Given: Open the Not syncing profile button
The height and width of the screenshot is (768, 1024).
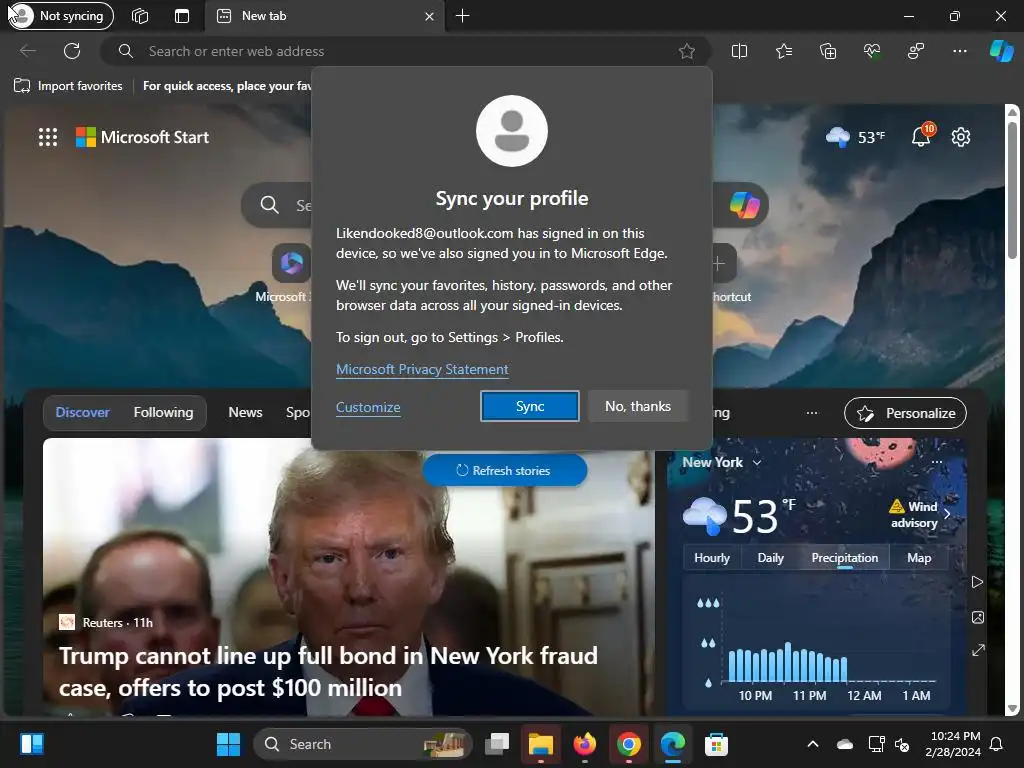Looking at the screenshot, I should click(x=61, y=16).
